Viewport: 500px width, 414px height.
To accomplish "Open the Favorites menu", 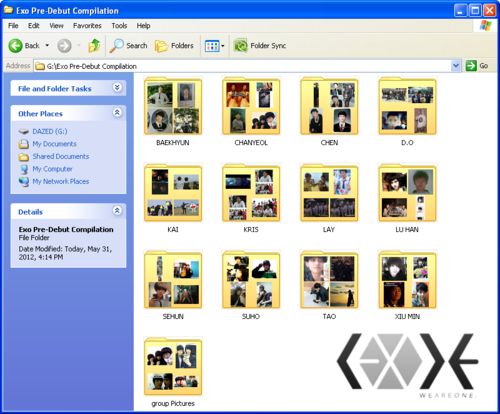I will pyautogui.click(x=87, y=26).
